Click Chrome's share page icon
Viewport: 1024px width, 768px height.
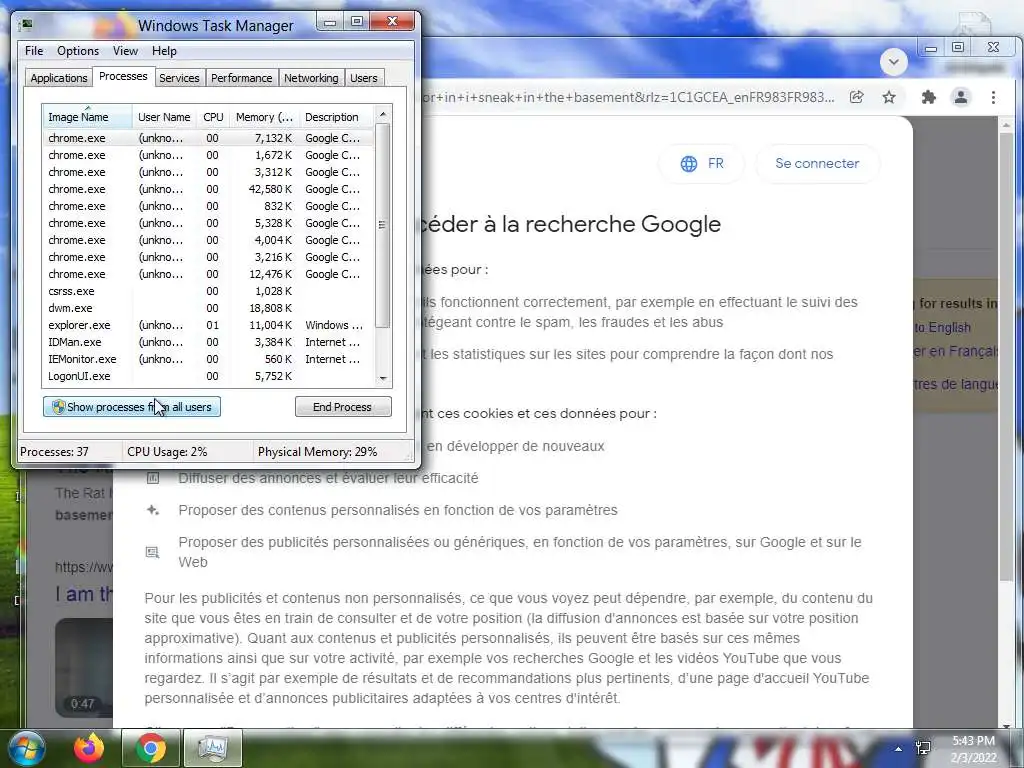[857, 97]
